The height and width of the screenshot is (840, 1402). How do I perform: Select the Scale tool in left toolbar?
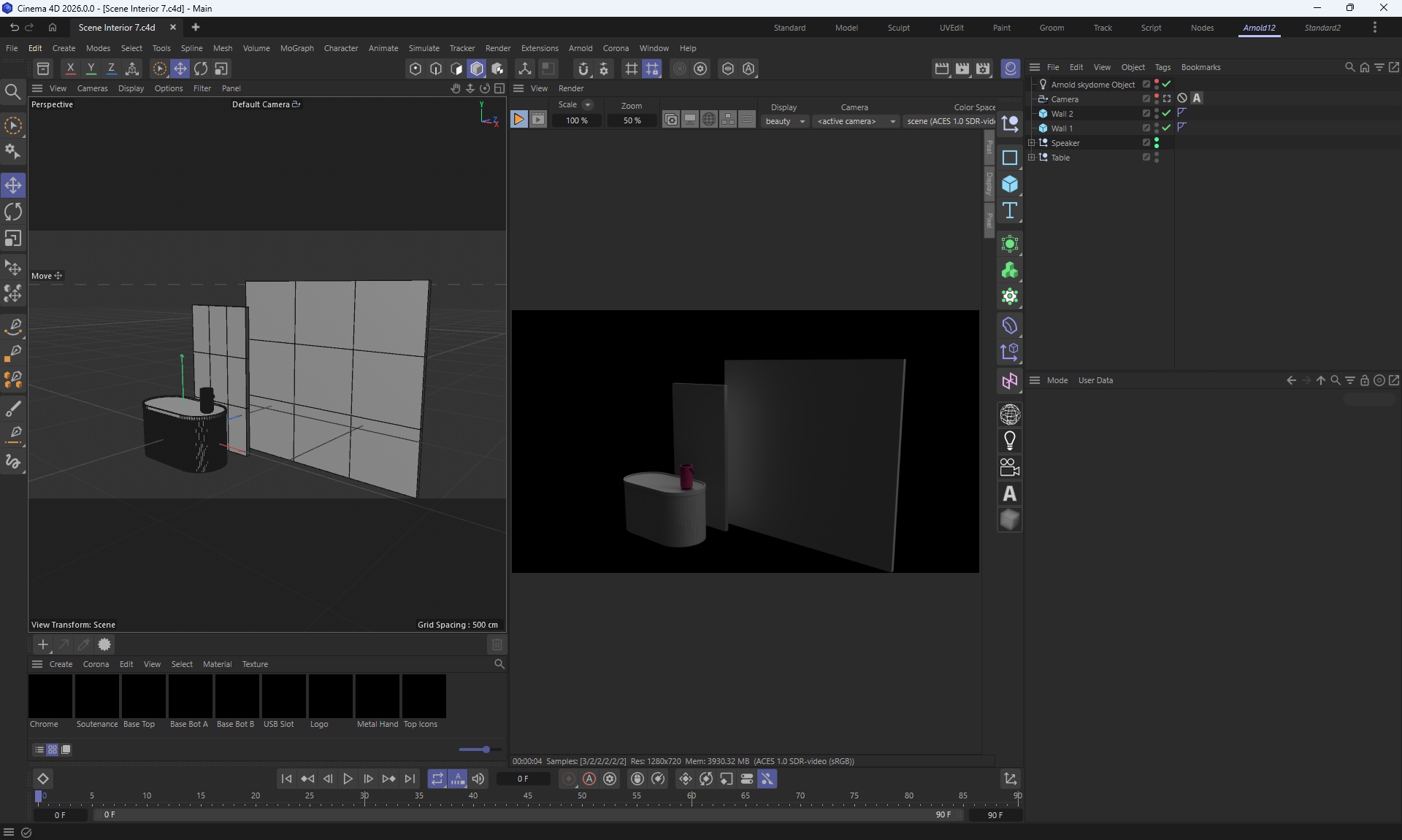[x=13, y=239]
